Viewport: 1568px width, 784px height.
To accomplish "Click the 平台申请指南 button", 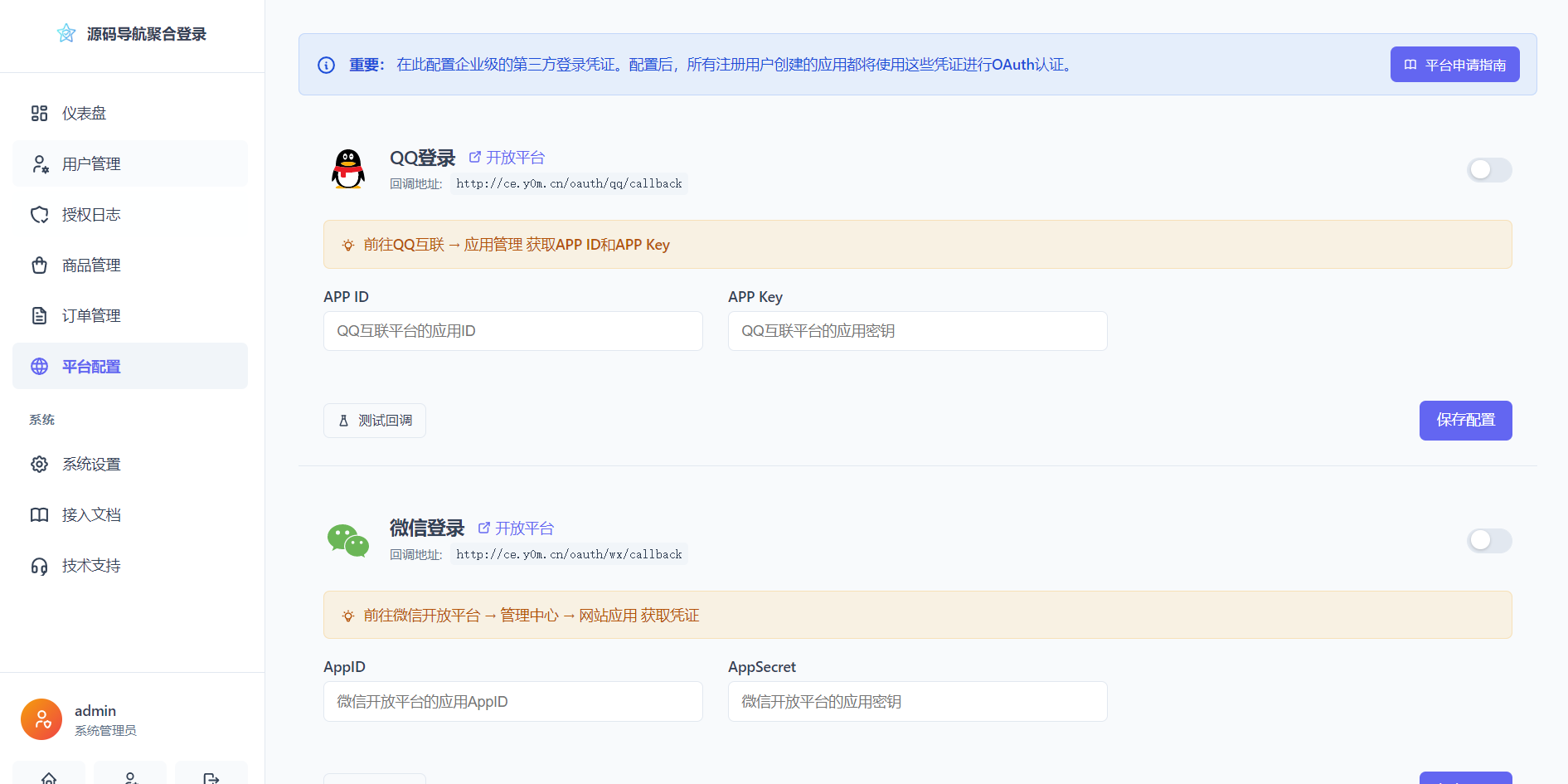I will tap(1454, 65).
